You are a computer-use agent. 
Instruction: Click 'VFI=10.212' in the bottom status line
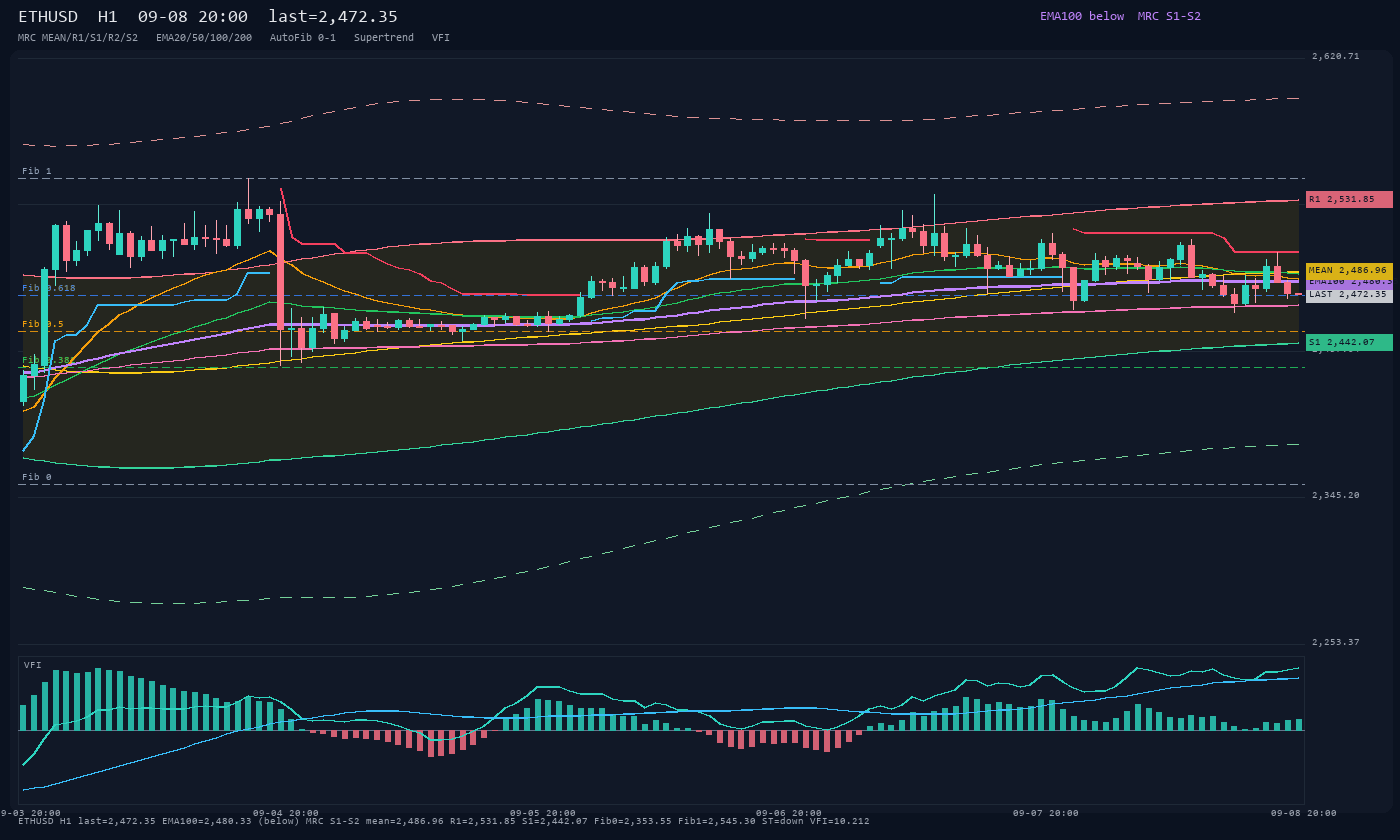(840, 822)
